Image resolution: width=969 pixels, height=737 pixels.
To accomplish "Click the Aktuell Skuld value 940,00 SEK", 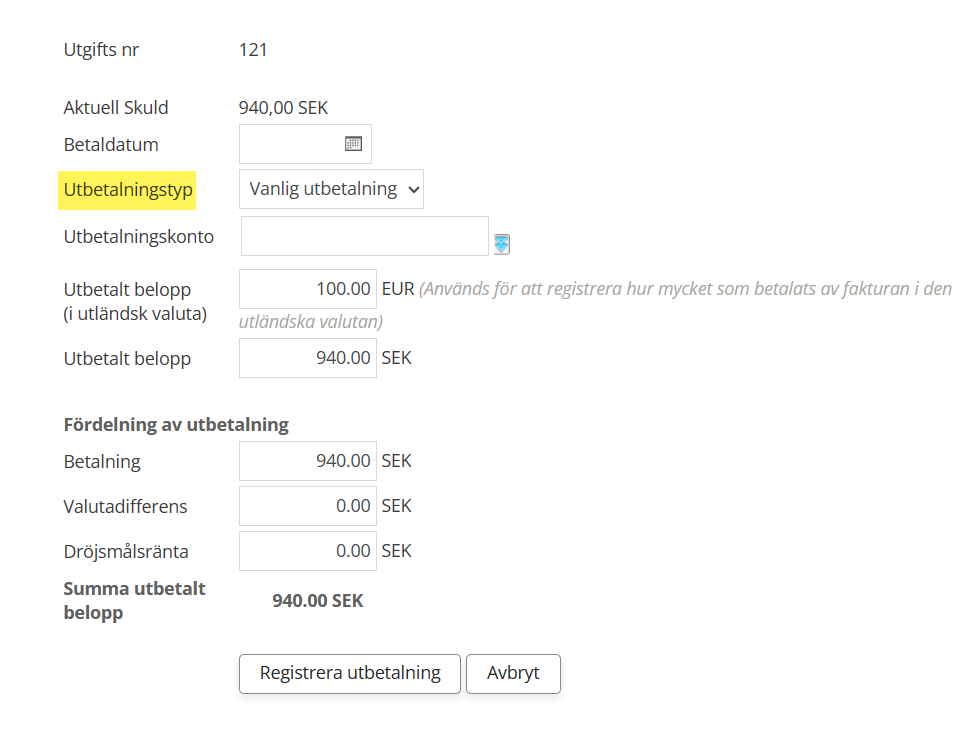I will [283, 108].
